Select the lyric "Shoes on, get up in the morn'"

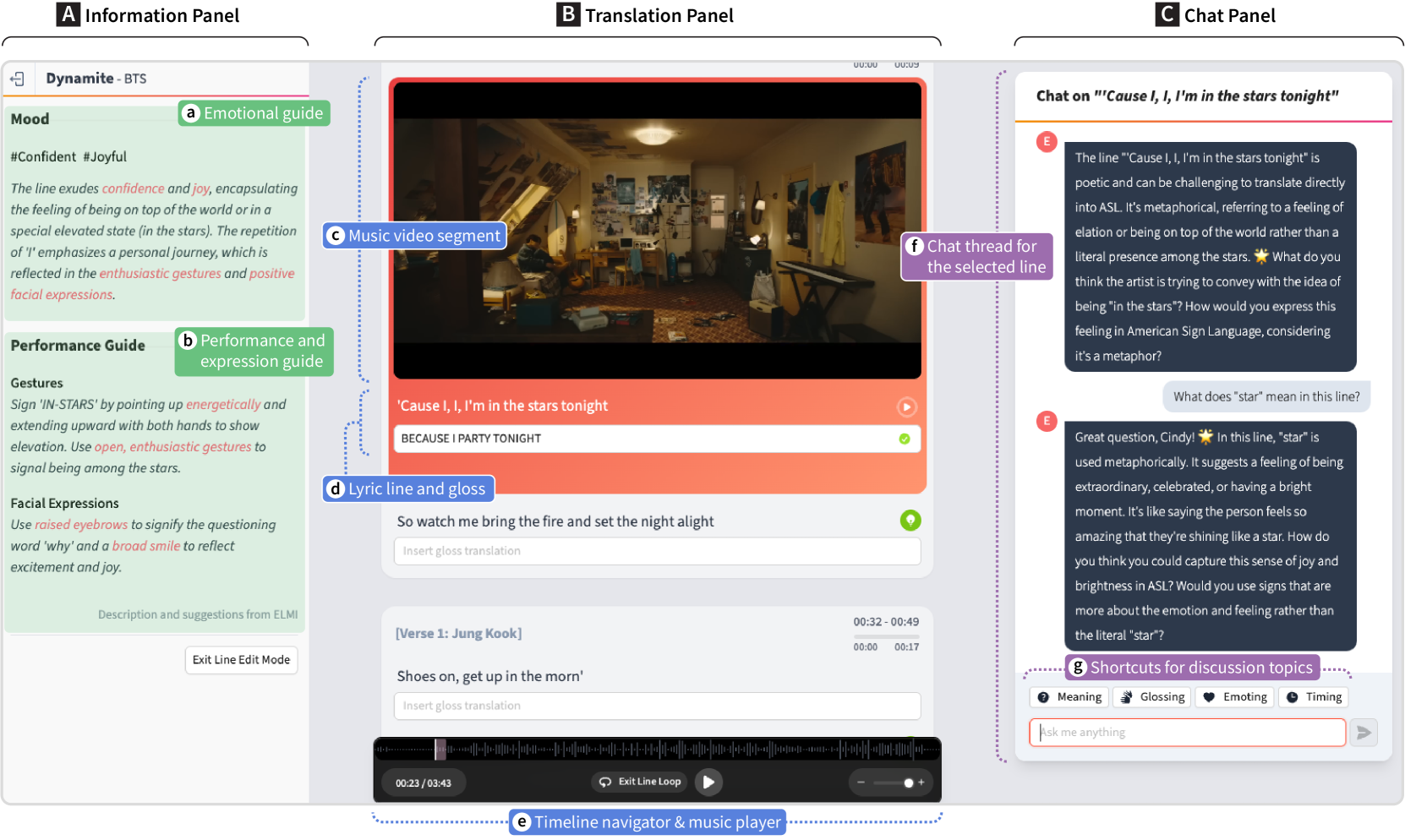pos(490,676)
